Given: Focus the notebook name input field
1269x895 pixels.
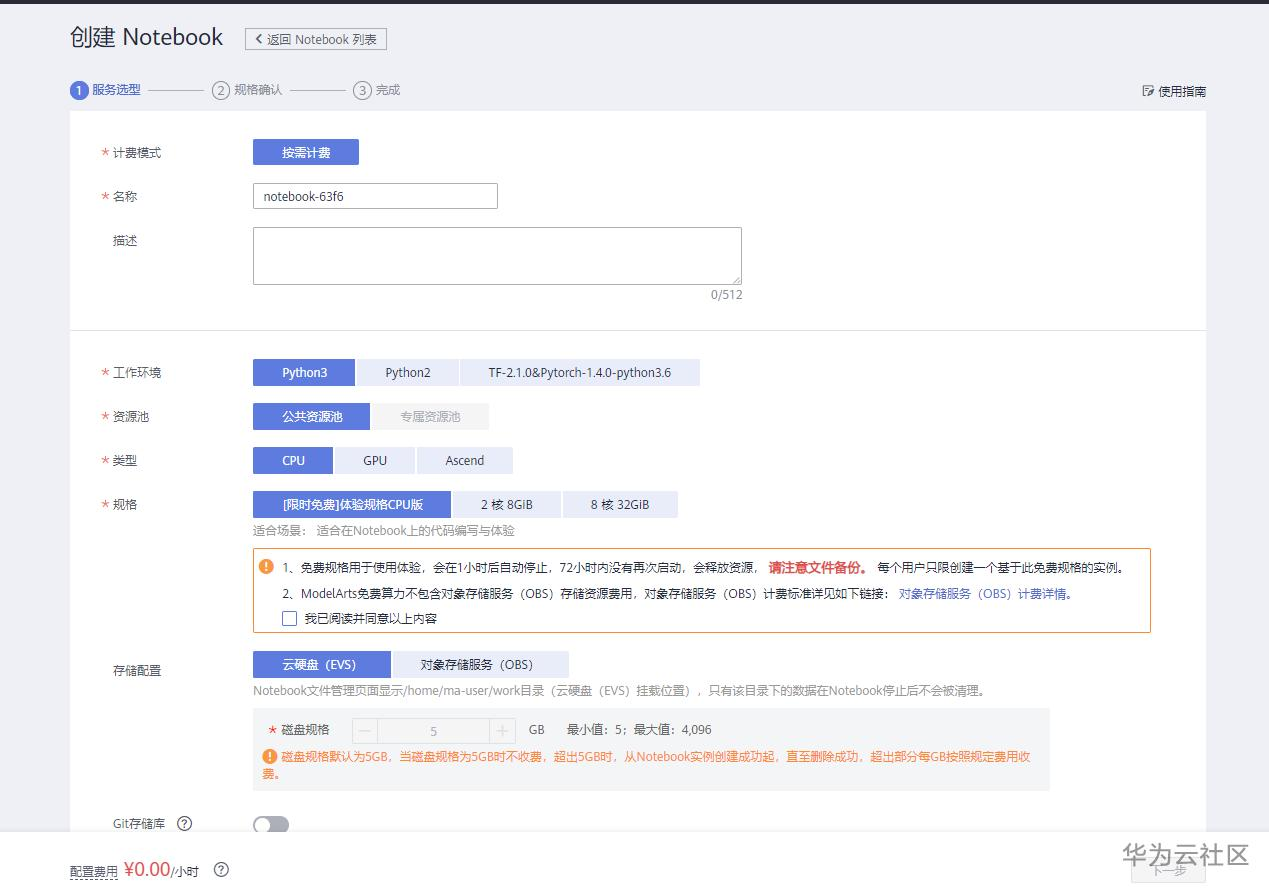Looking at the screenshot, I should tap(375, 196).
